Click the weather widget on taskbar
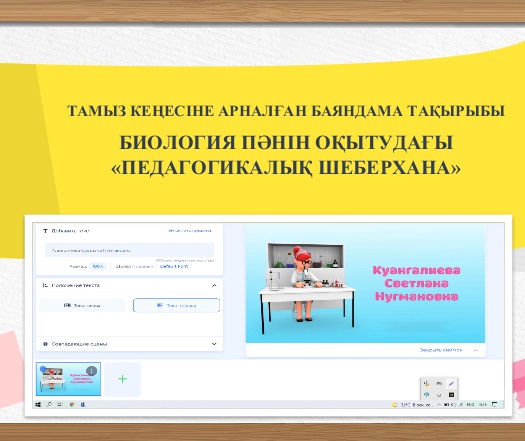Screen dimensions: 525x441 tap(412, 405)
